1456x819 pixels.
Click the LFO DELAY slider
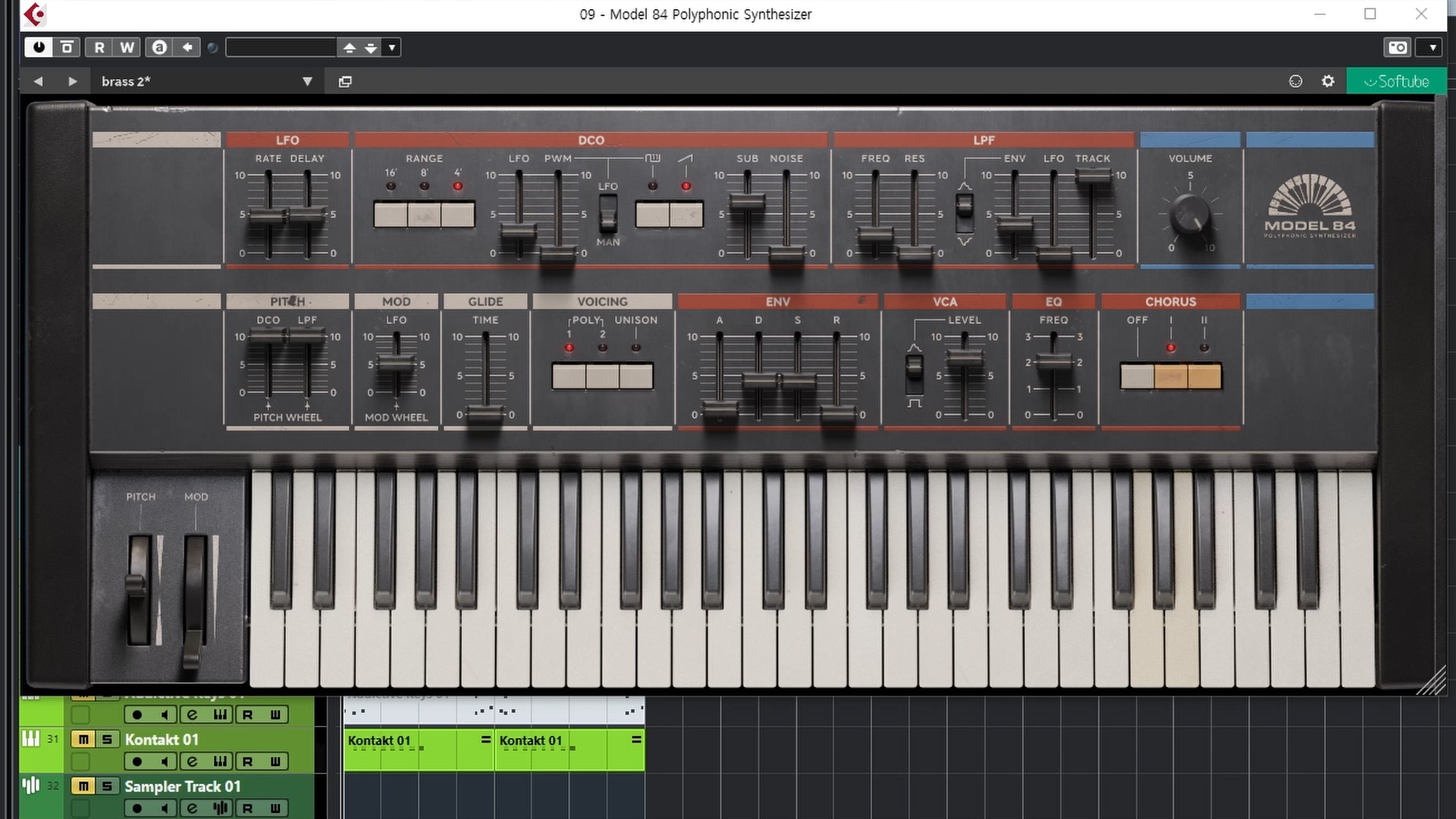coord(307,215)
